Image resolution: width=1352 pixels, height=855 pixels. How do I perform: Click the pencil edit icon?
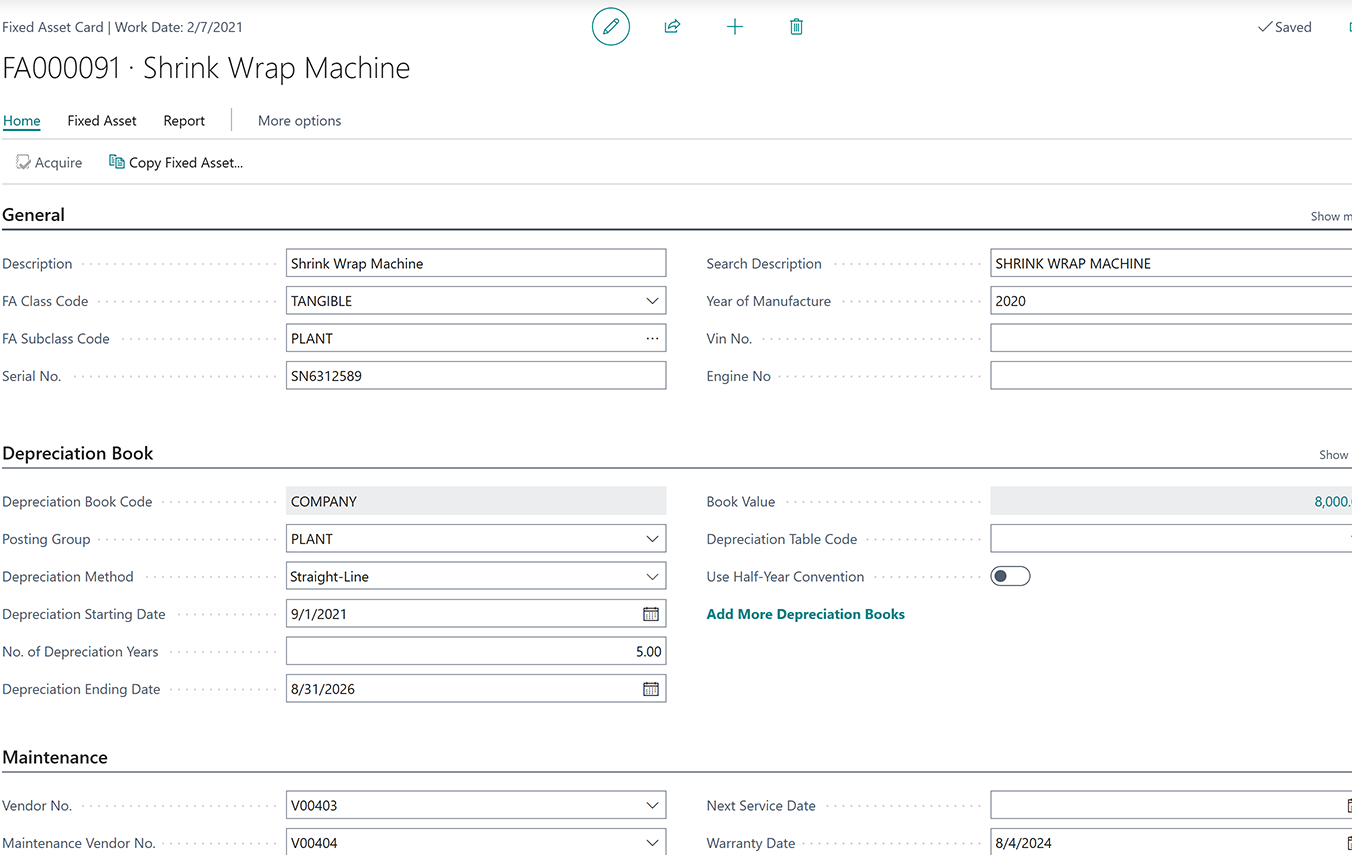pyautogui.click(x=611, y=27)
